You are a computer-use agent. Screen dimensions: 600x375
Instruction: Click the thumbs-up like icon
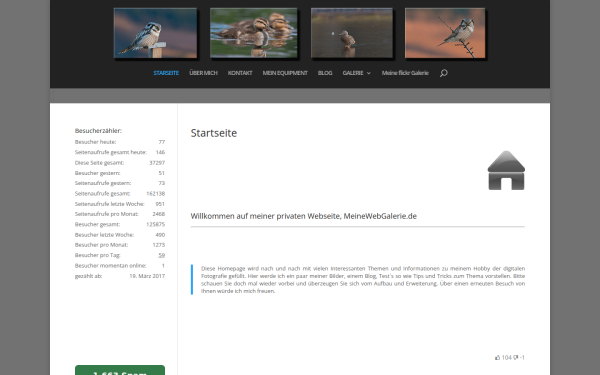pyautogui.click(x=497, y=358)
